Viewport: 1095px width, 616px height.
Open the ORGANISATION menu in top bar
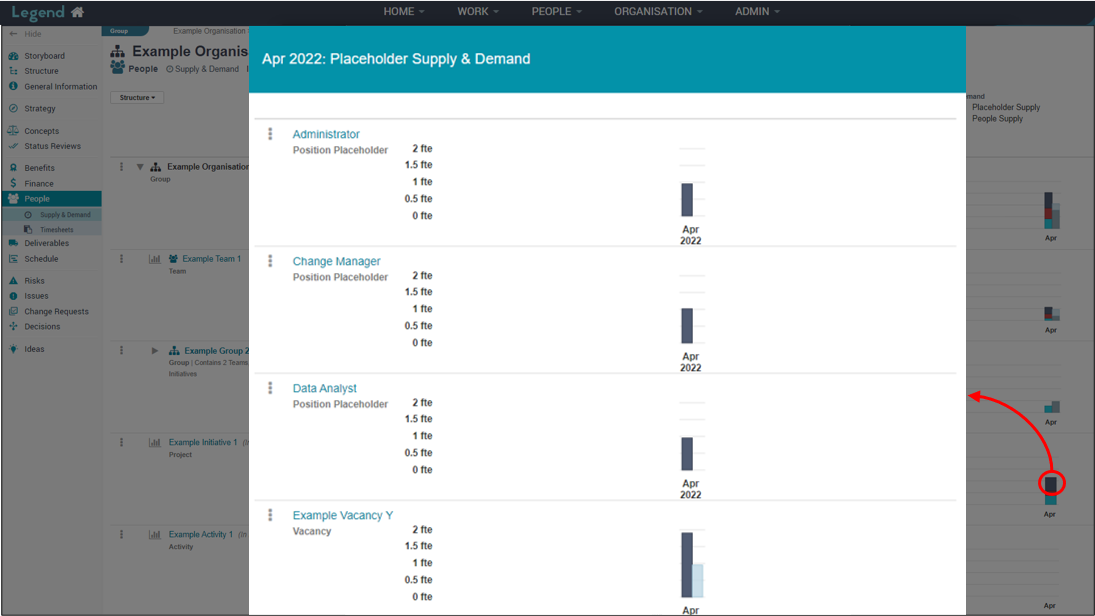tap(658, 12)
